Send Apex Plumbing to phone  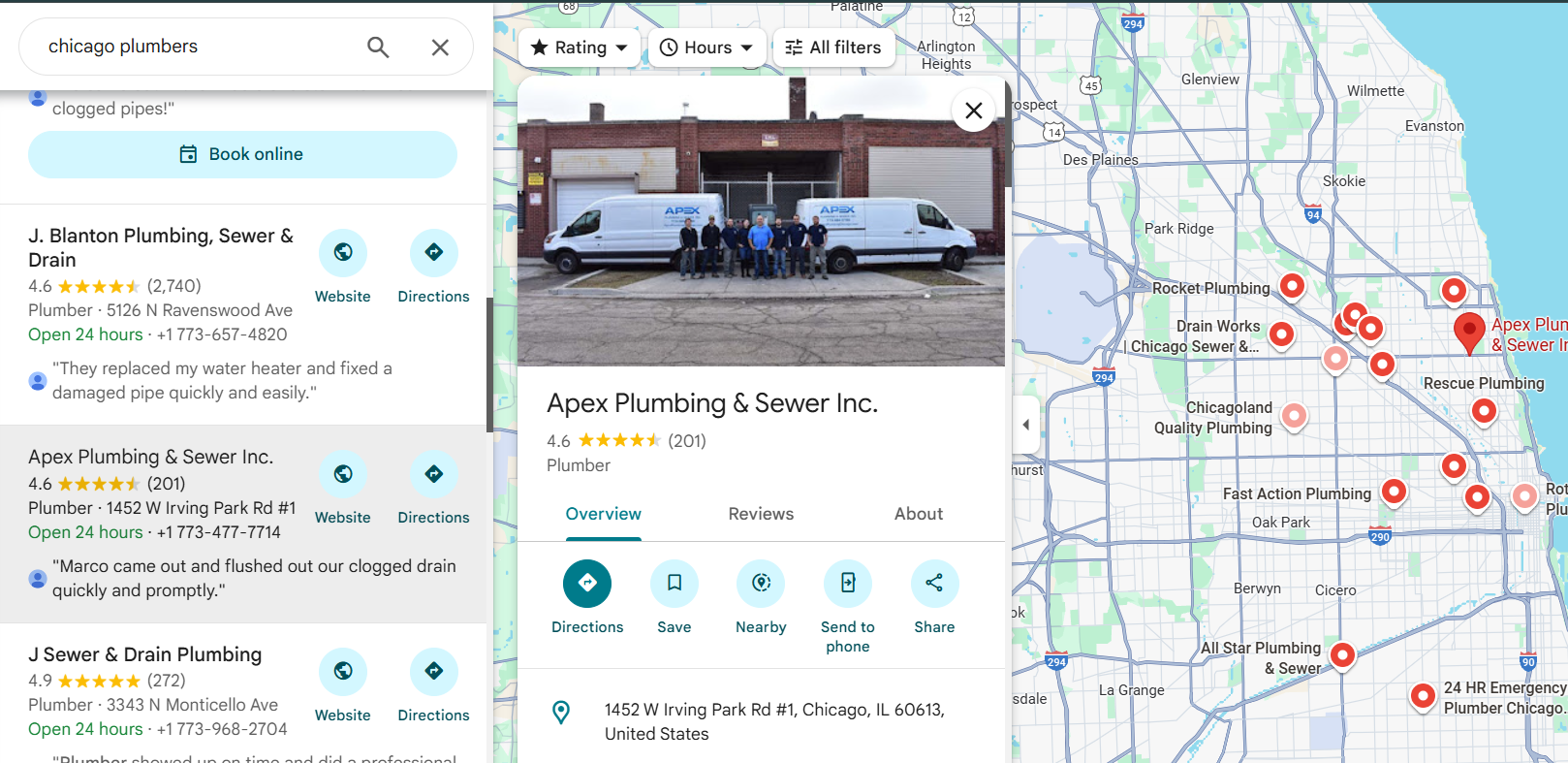(848, 584)
